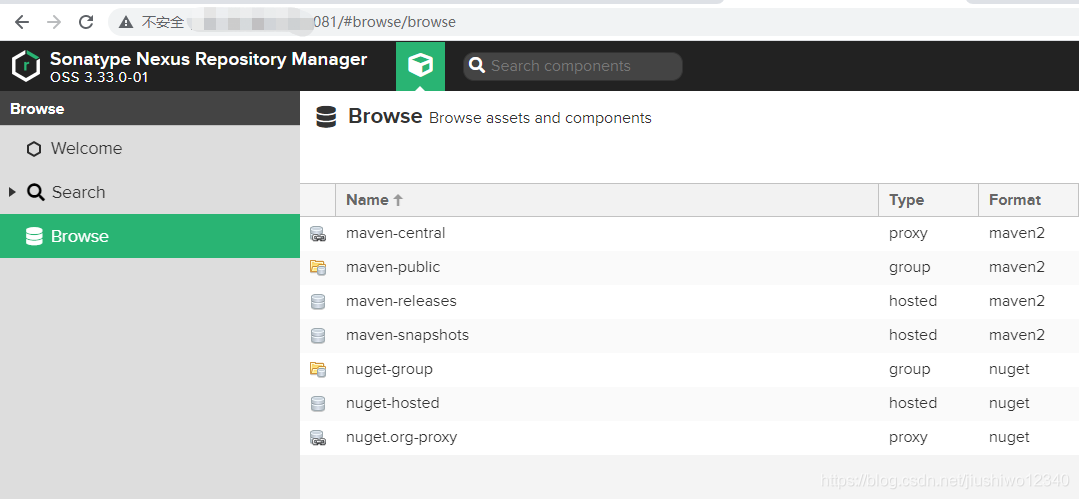Image resolution: width=1079 pixels, height=499 pixels.
Task: Open the nuget-group repository
Action: 389,370
